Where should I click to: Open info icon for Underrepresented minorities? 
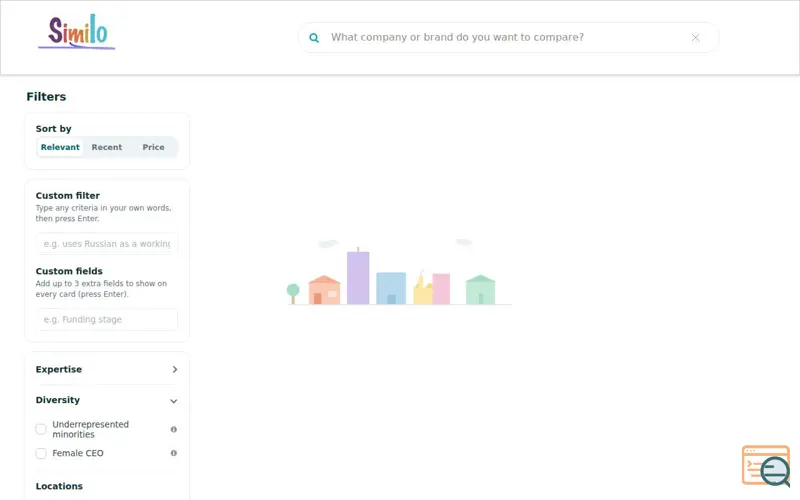(173, 429)
